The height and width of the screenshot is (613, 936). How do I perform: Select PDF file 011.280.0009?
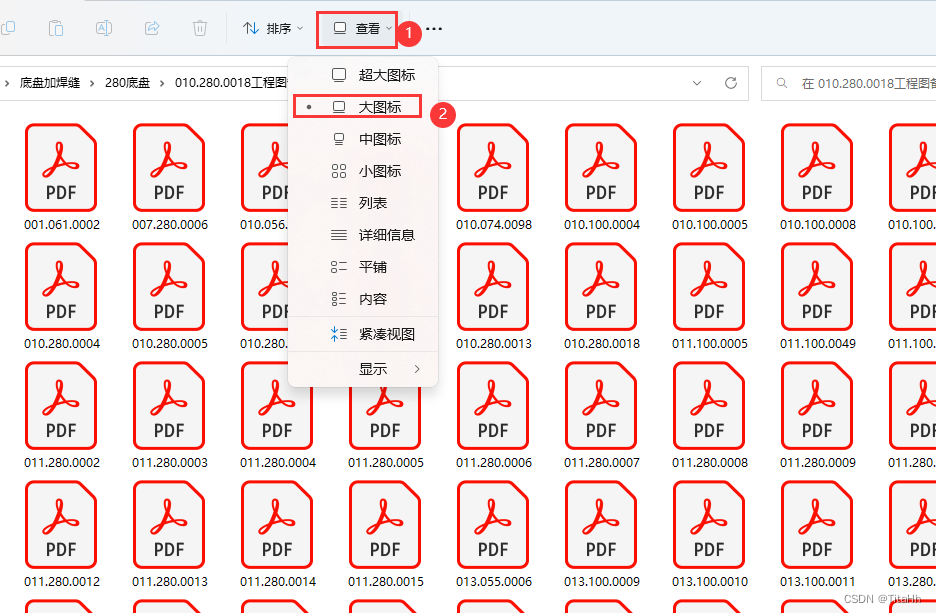[818, 415]
